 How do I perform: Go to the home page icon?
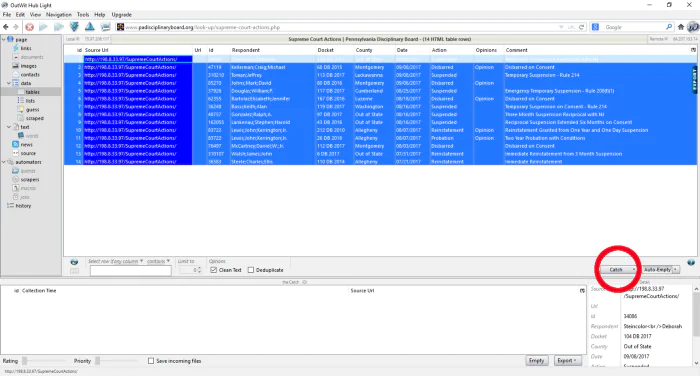point(681,27)
